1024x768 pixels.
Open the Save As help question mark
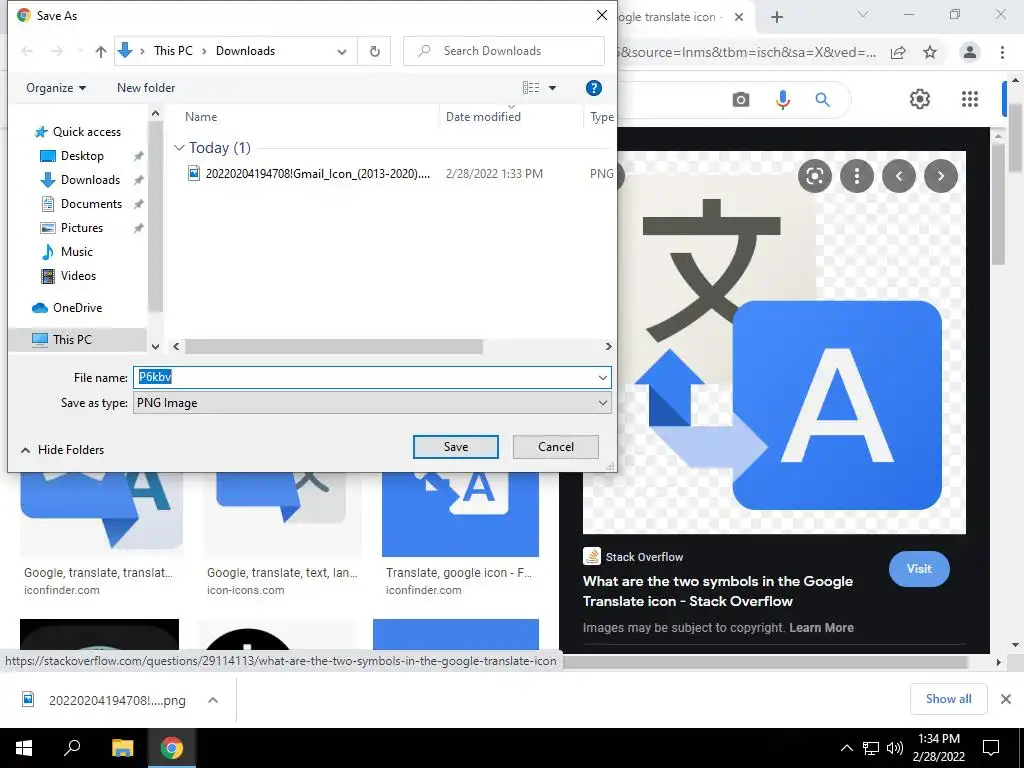pos(593,88)
